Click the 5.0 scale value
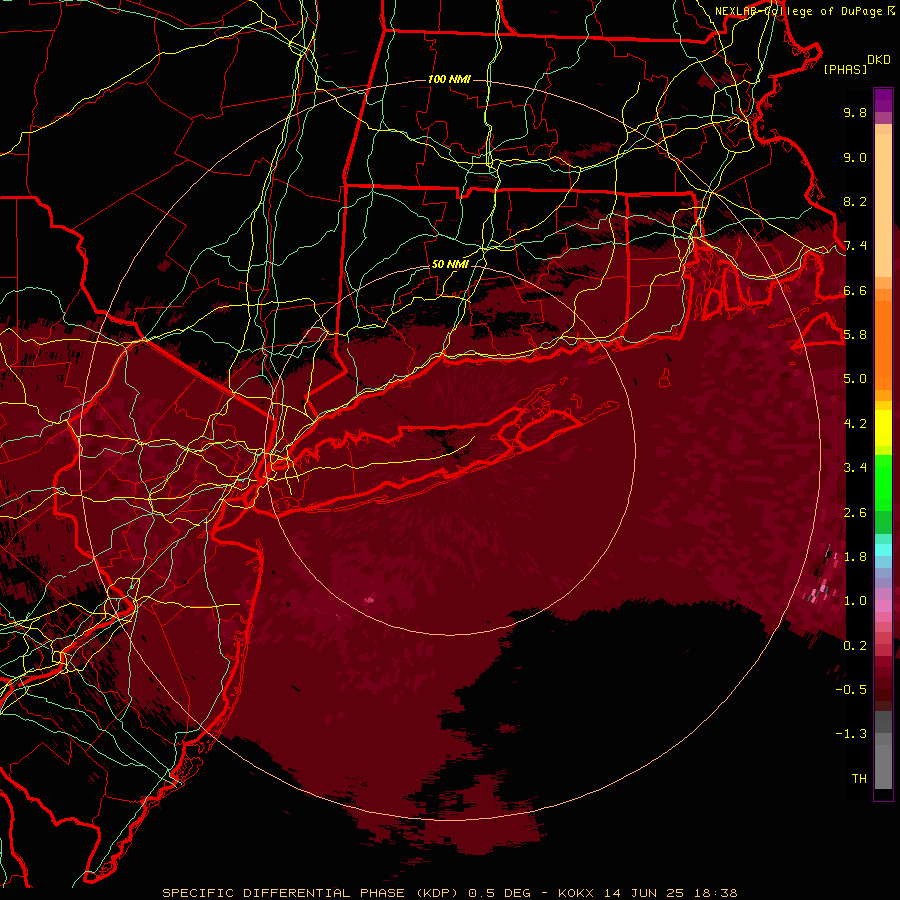The image size is (900, 900). [855, 379]
